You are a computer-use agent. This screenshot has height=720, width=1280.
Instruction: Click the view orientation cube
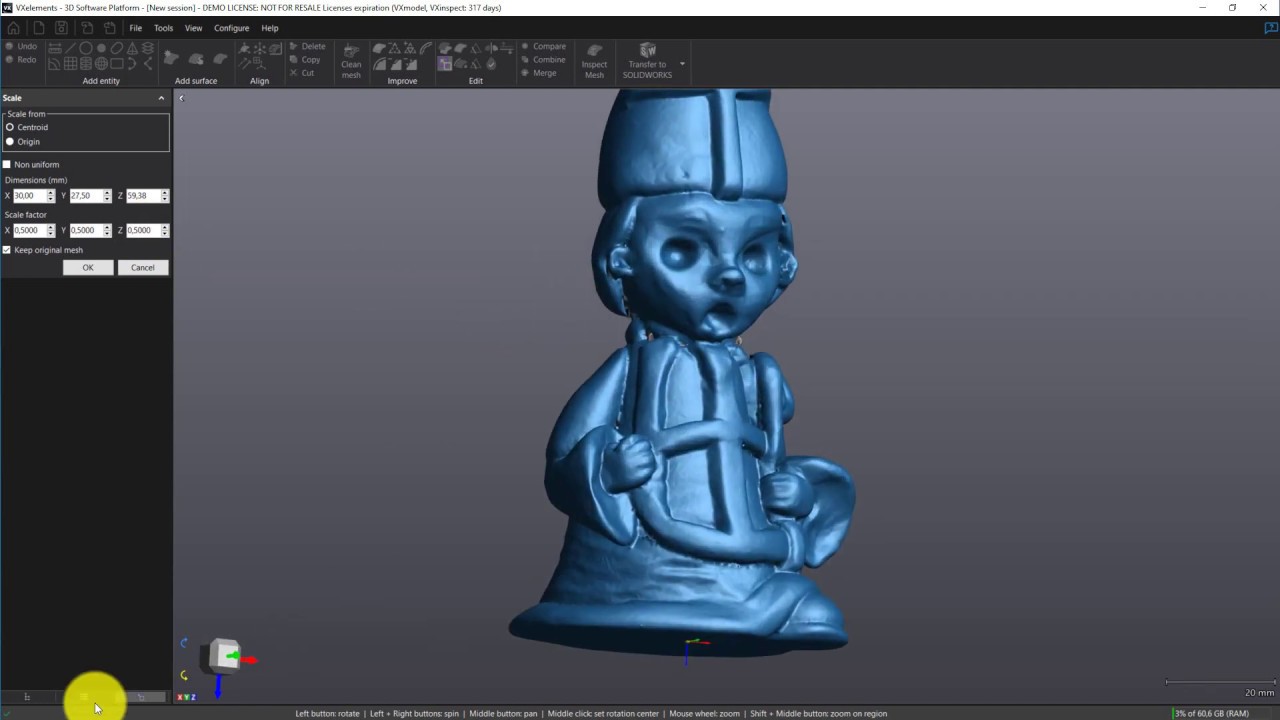225,657
